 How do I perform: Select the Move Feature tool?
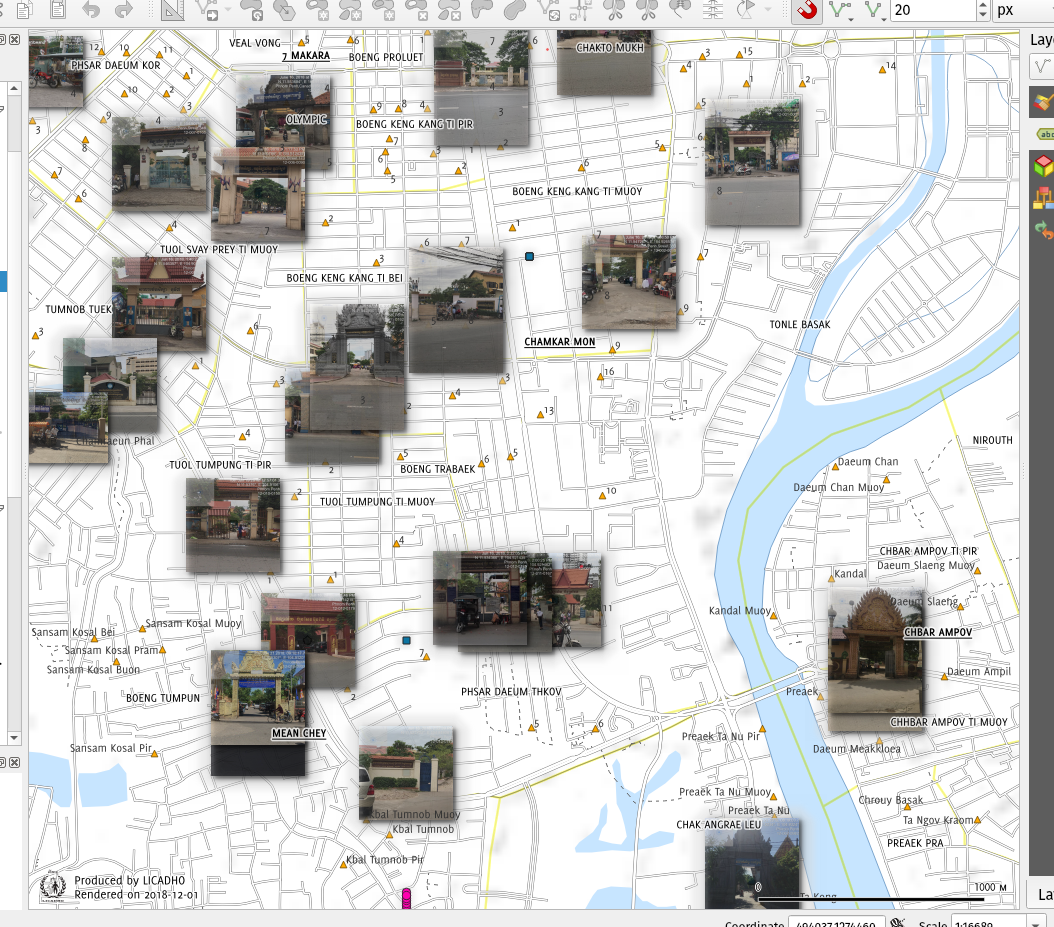(206, 9)
